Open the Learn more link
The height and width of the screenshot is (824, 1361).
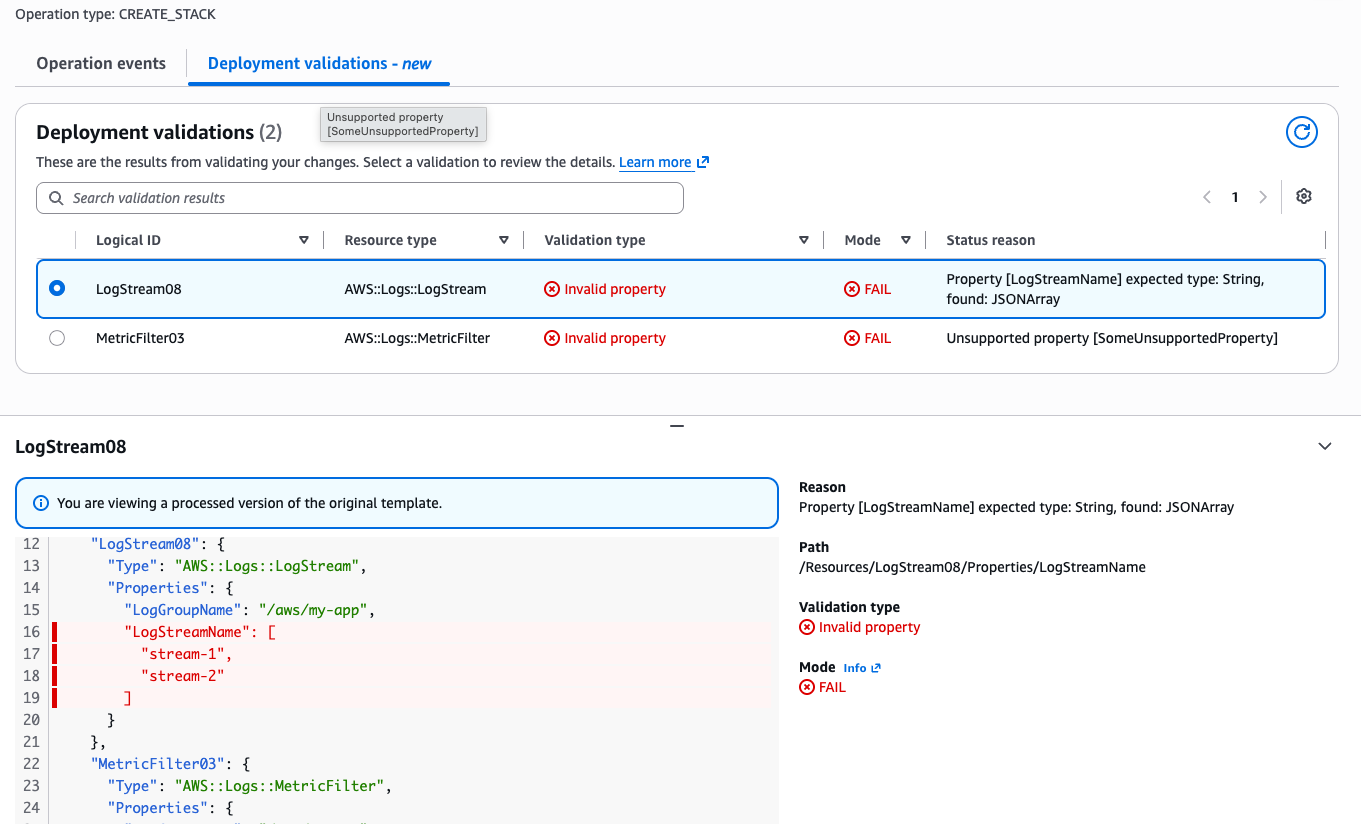(655, 162)
